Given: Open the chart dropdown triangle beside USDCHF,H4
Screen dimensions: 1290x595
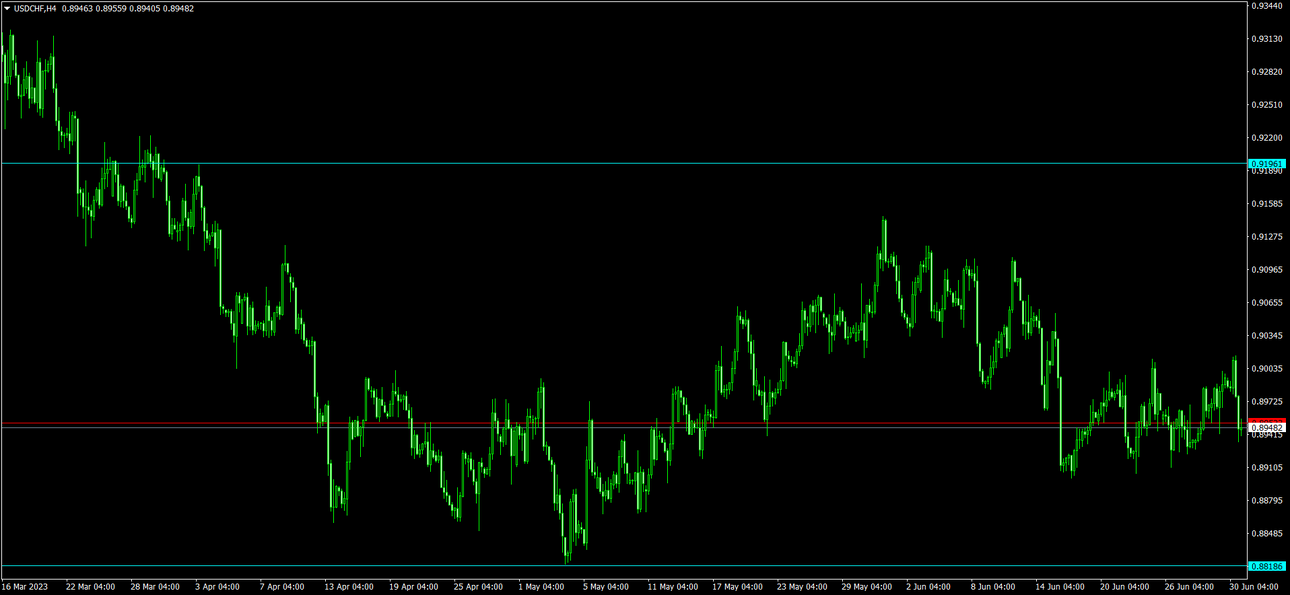Looking at the screenshot, I should pyautogui.click(x=7, y=8).
